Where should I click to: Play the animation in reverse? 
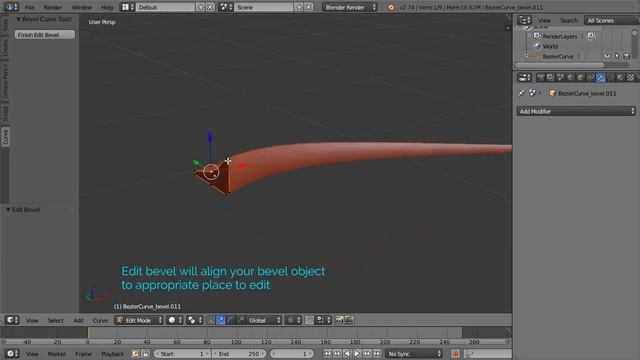pos(347,353)
